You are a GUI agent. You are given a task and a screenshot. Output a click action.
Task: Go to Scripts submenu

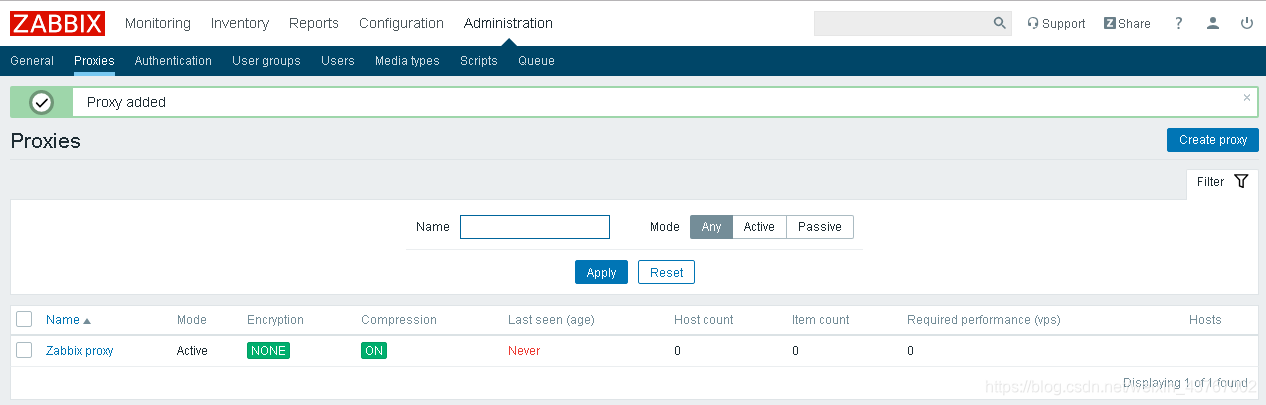click(479, 61)
